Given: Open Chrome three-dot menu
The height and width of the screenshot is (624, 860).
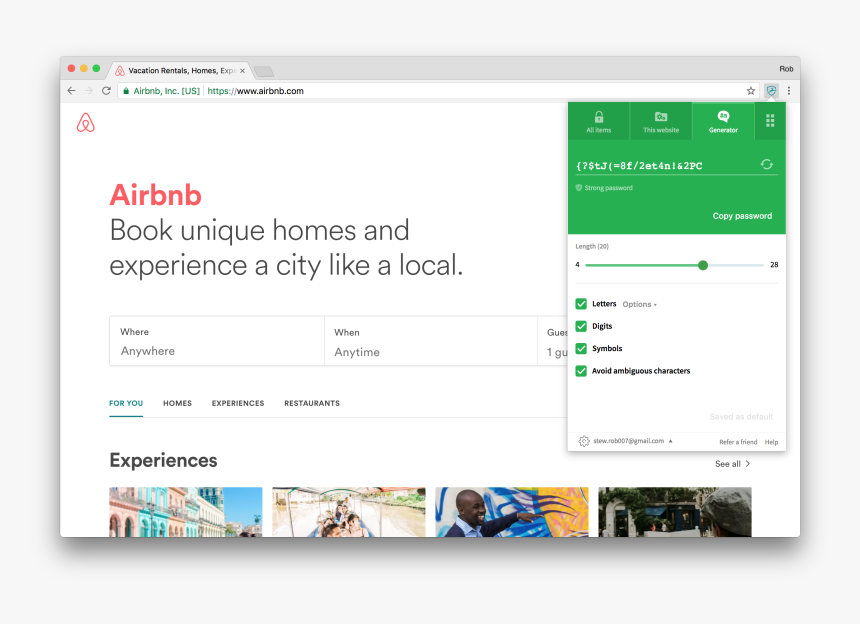Looking at the screenshot, I should (x=789, y=91).
